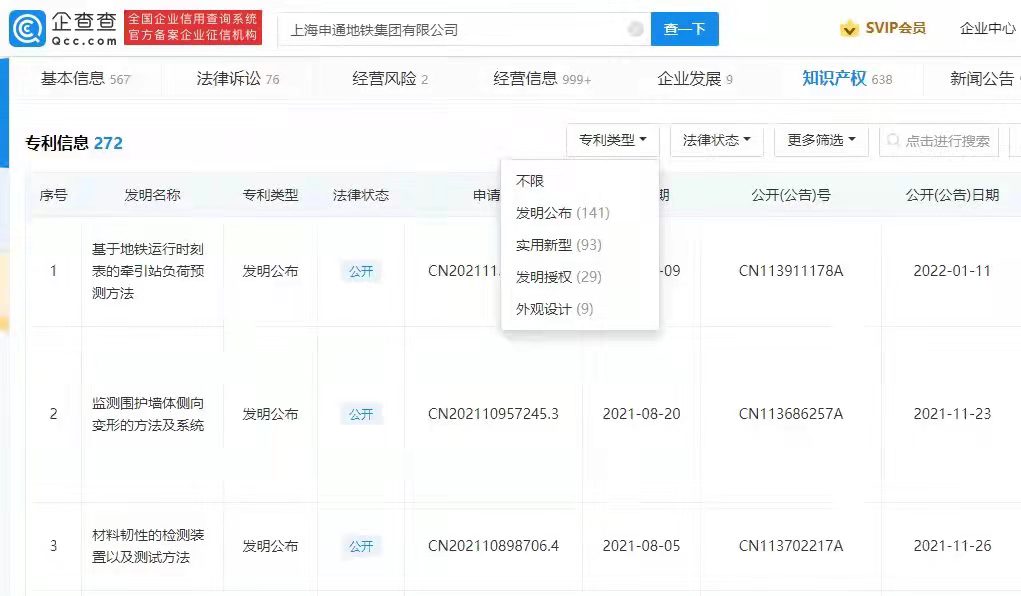
Task: Click application date 2021-08-20
Action: (641, 414)
